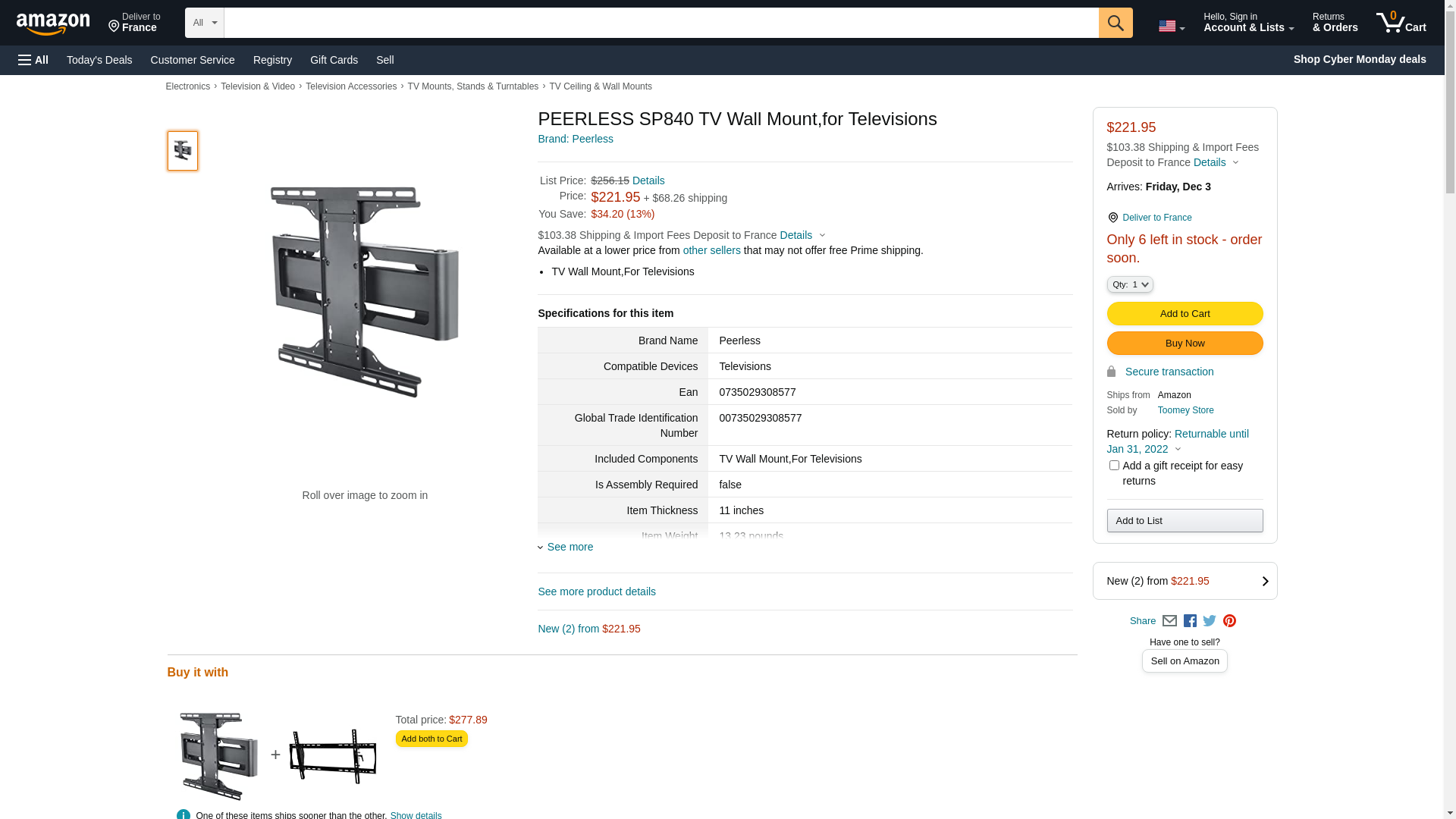Share product on Twitter
The height and width of the screenshot is (819, 1456).
[1210, 621]
